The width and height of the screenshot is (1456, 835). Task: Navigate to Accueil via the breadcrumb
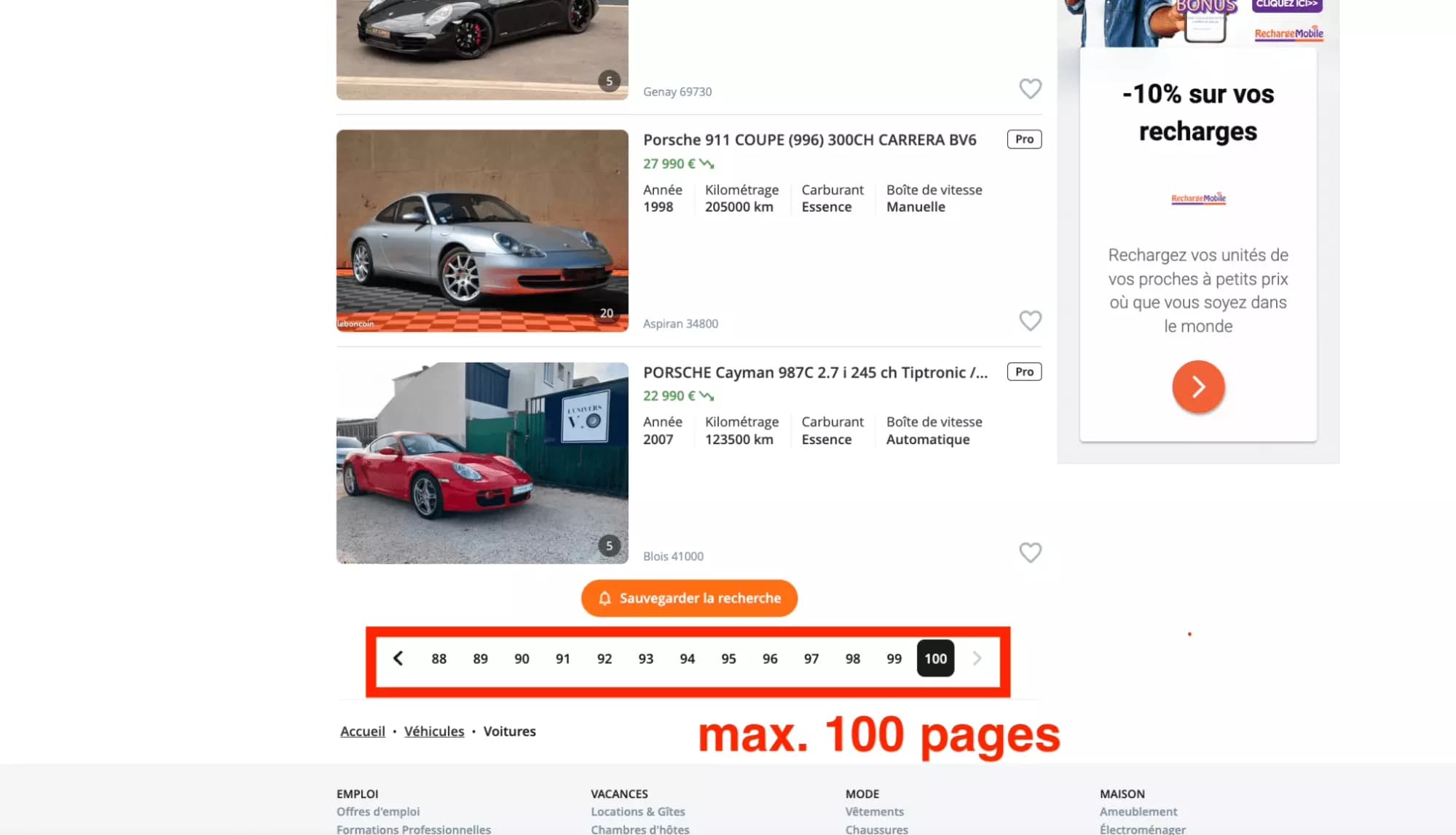[361, 731]
